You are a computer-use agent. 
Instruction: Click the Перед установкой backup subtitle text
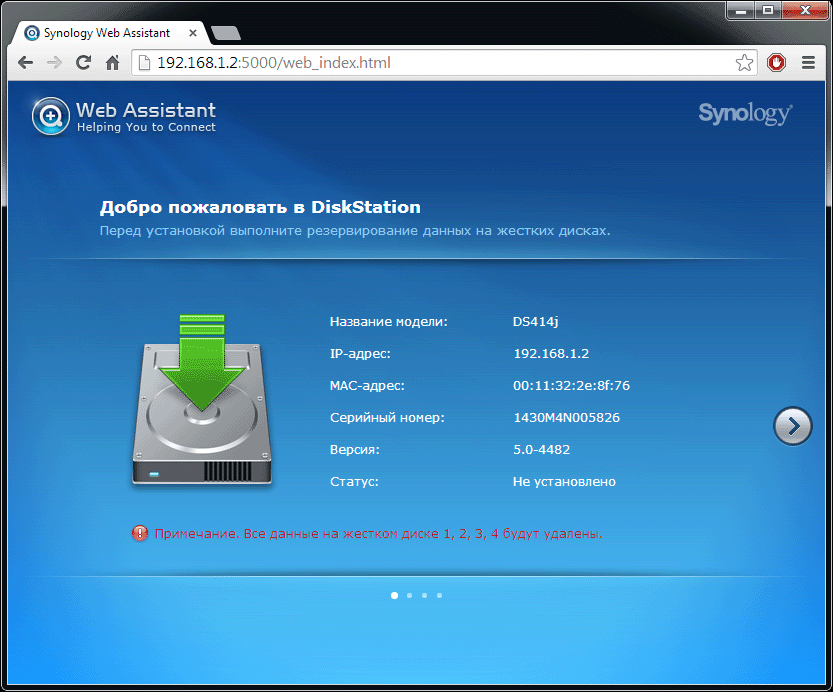[x=355, y=231]
